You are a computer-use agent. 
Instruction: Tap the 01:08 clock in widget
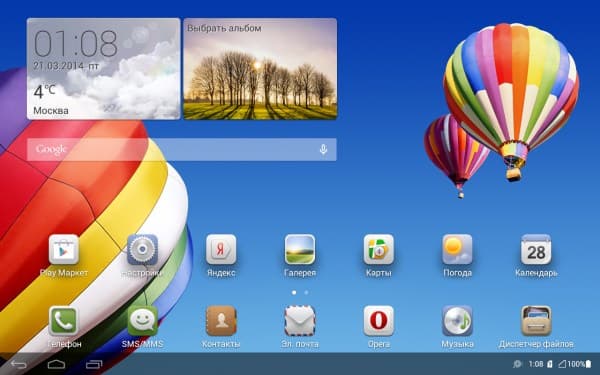tap(76, 44)
